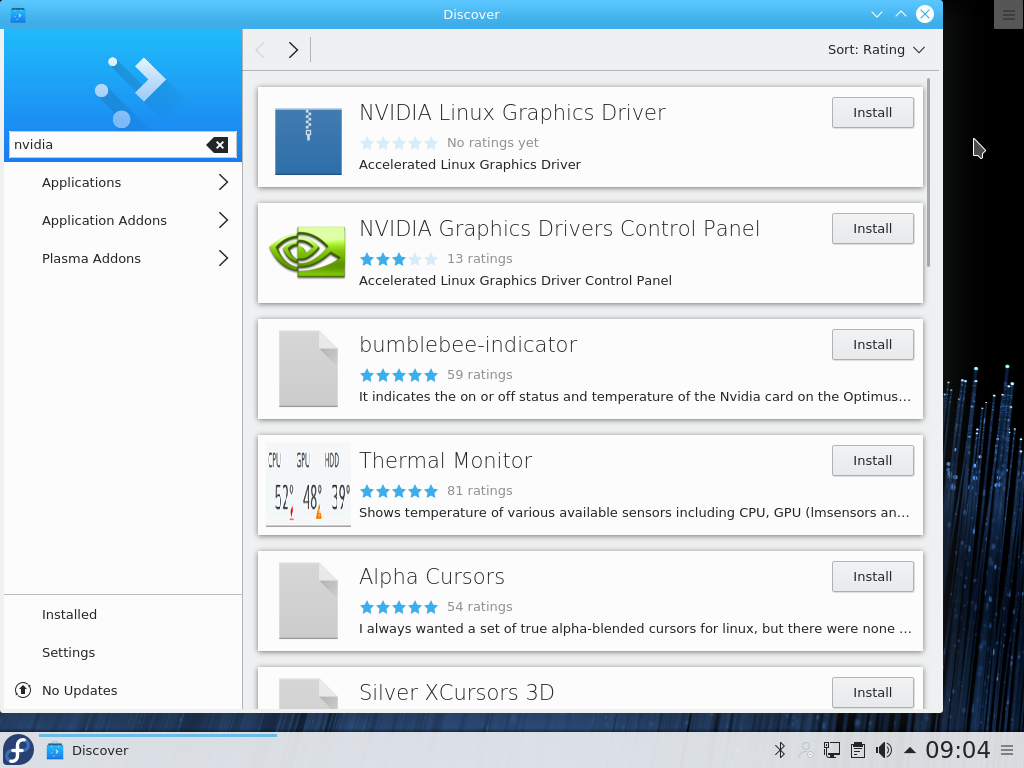Expand the Plasma Addons category
The height and width of the screenshot is (768, 1024).
pyautogui.click(x=123, y=258)
